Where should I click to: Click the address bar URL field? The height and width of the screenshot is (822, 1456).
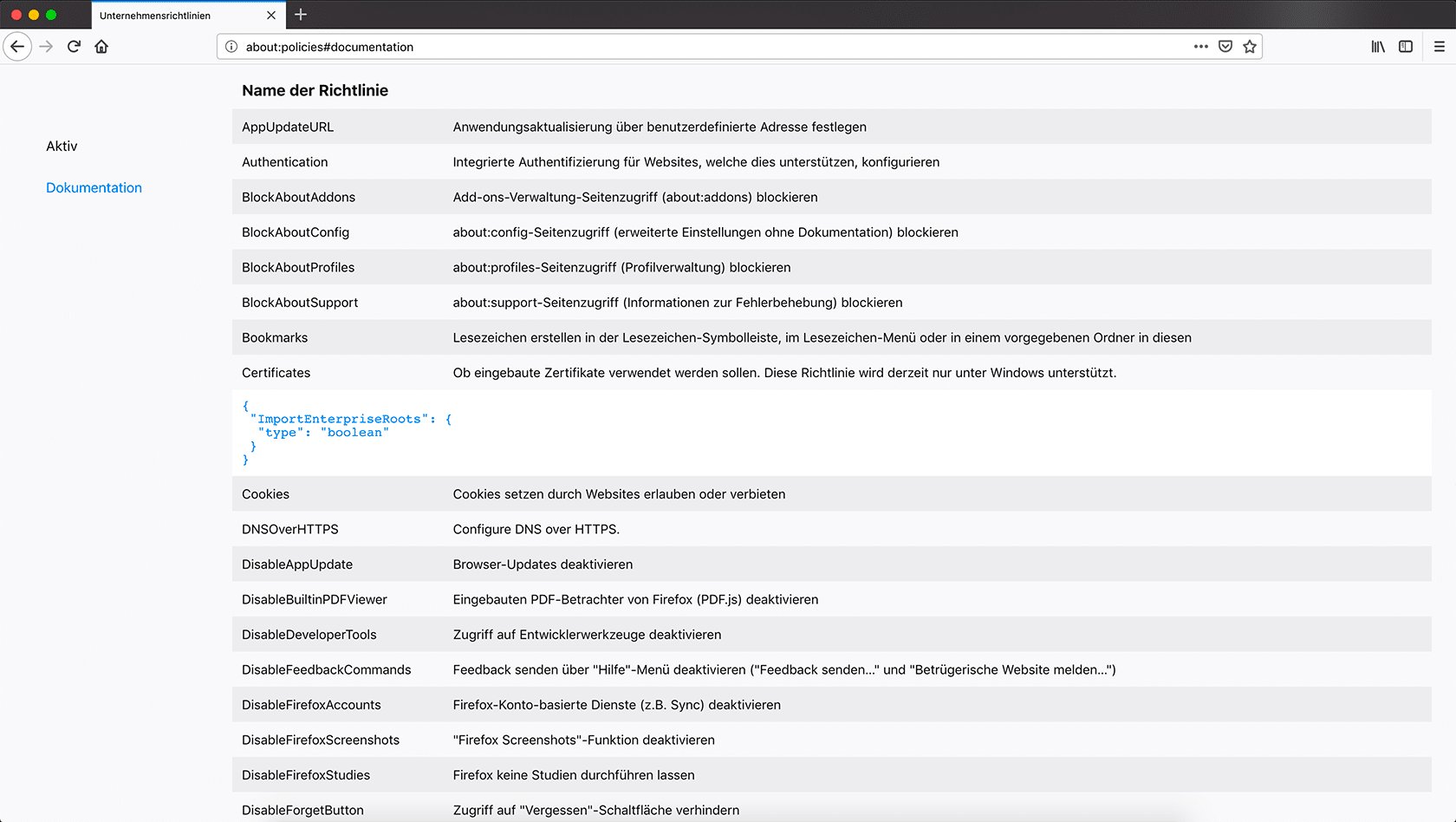[x=693, y=47]
